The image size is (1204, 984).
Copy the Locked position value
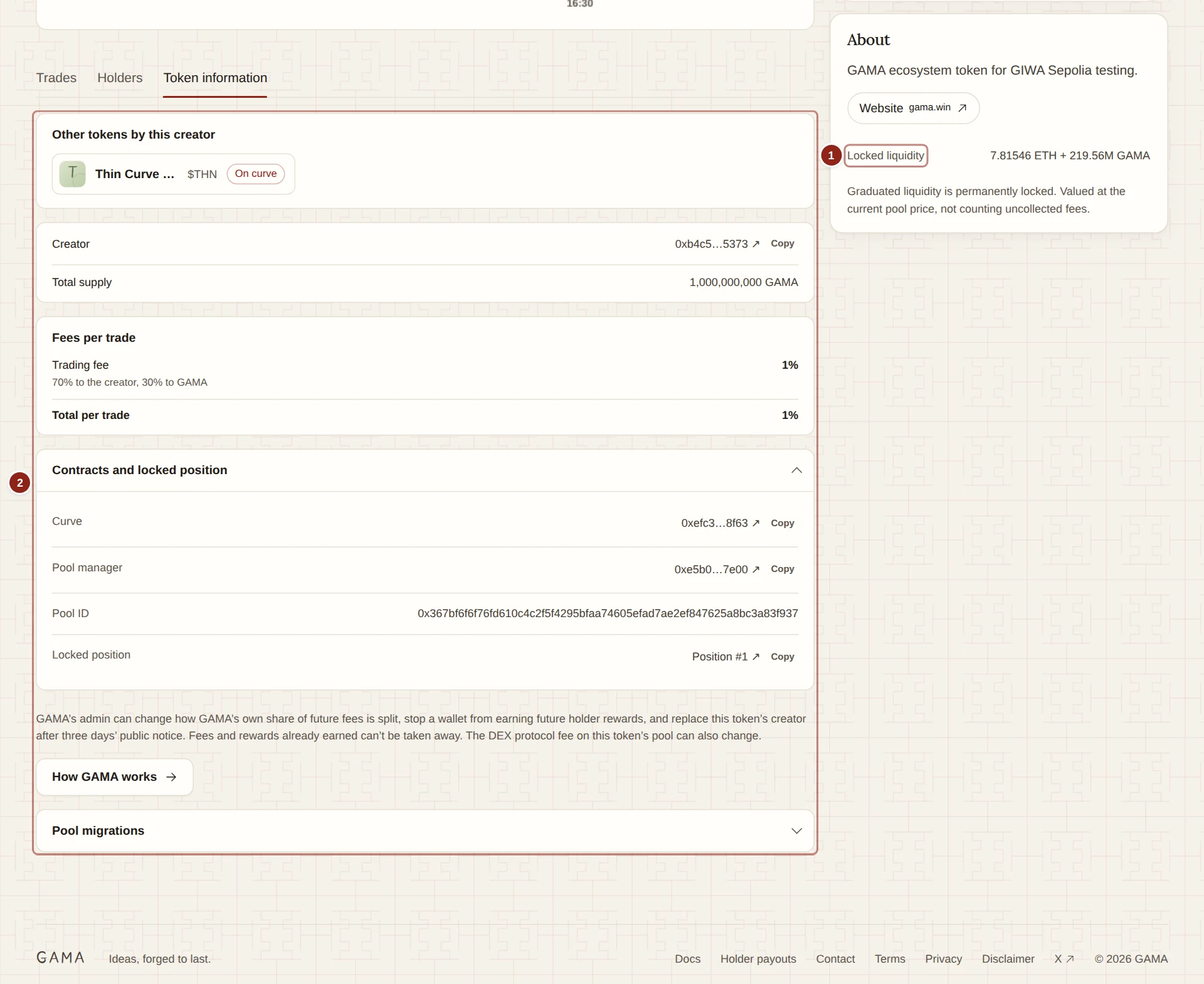pos(782,657)
